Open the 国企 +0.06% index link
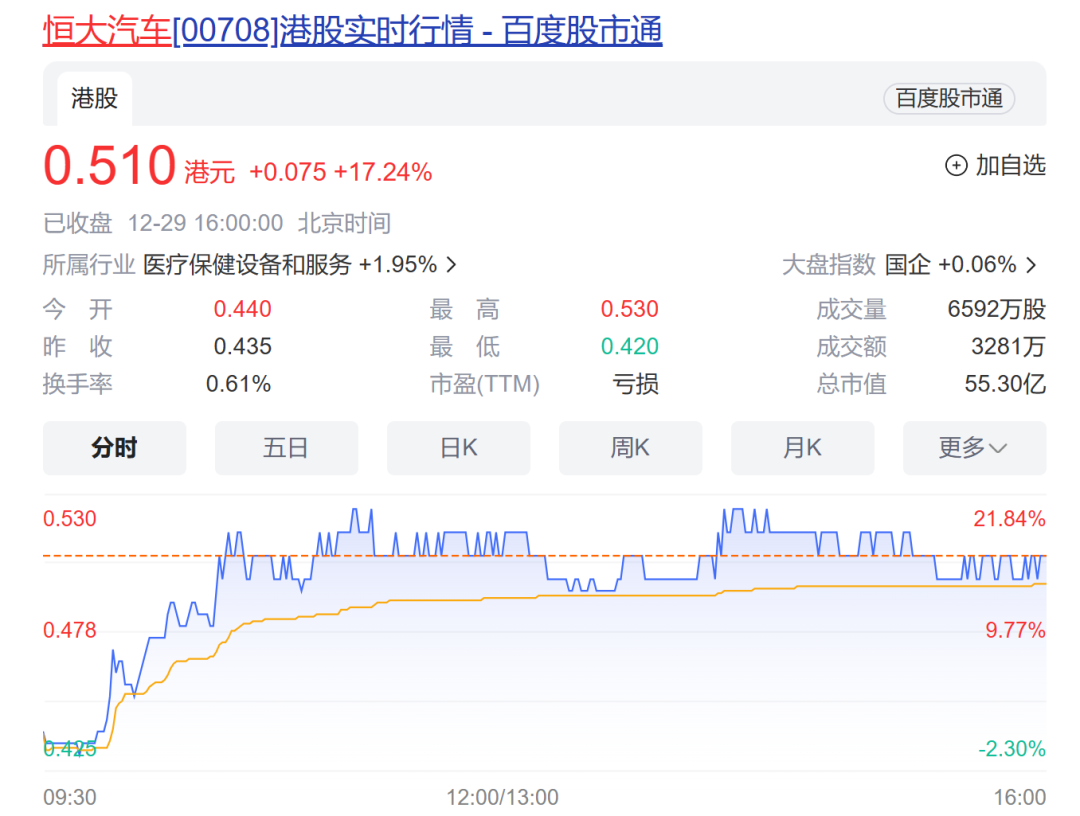Image resolution: width=1080 pixels, height=816 pixels. tap(950, 264)
